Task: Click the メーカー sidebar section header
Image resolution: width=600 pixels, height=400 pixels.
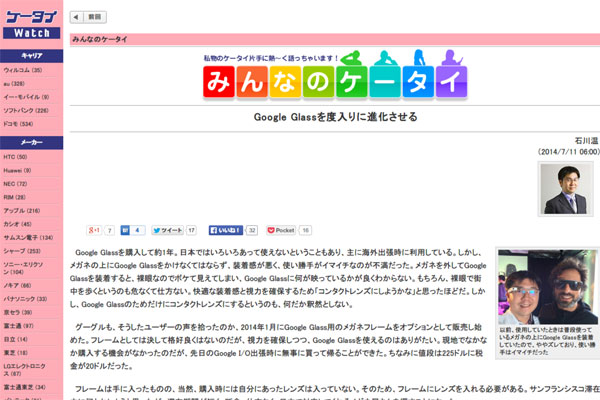Action: [x=31, y=142]
